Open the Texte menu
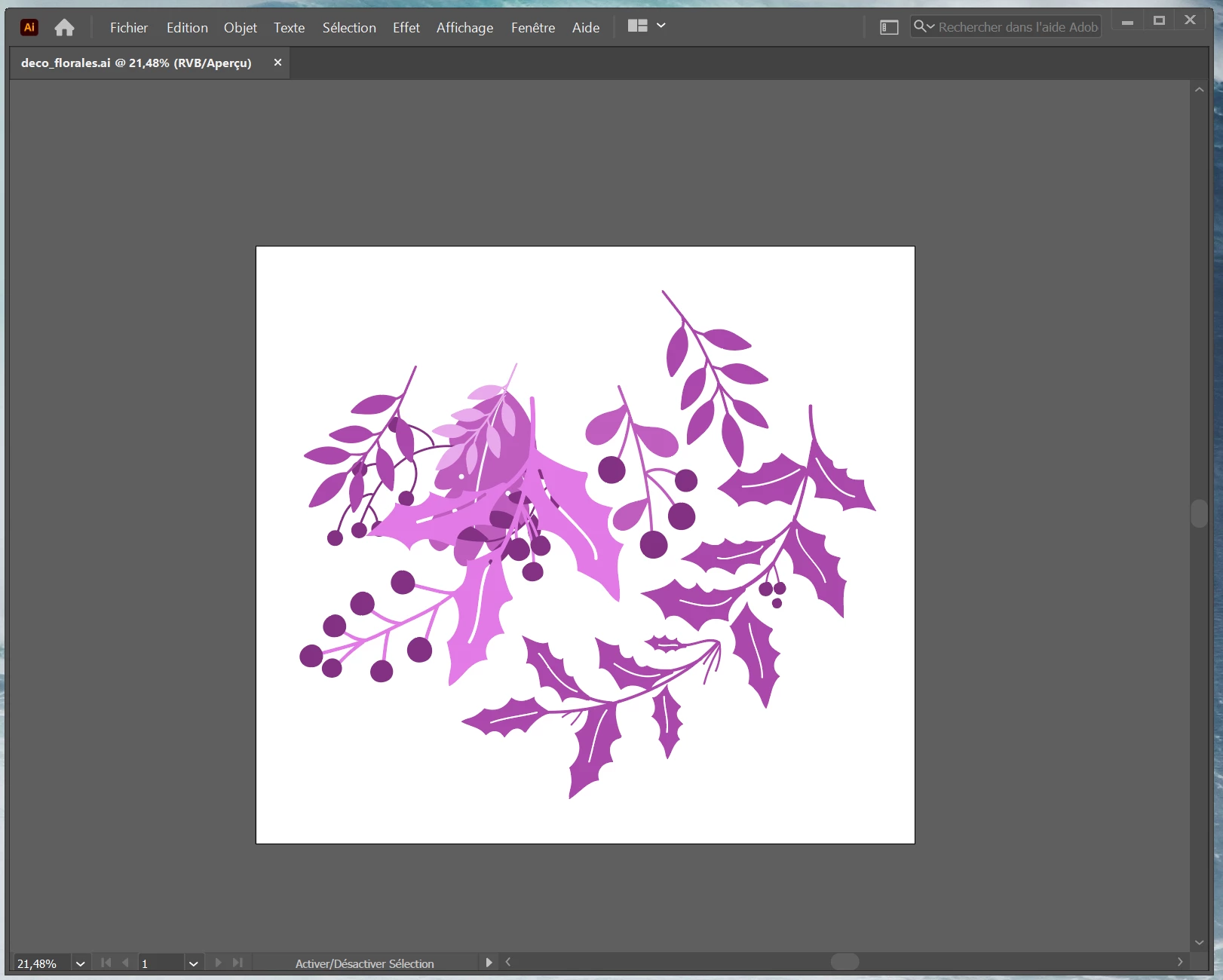 [x=290, y=28]
